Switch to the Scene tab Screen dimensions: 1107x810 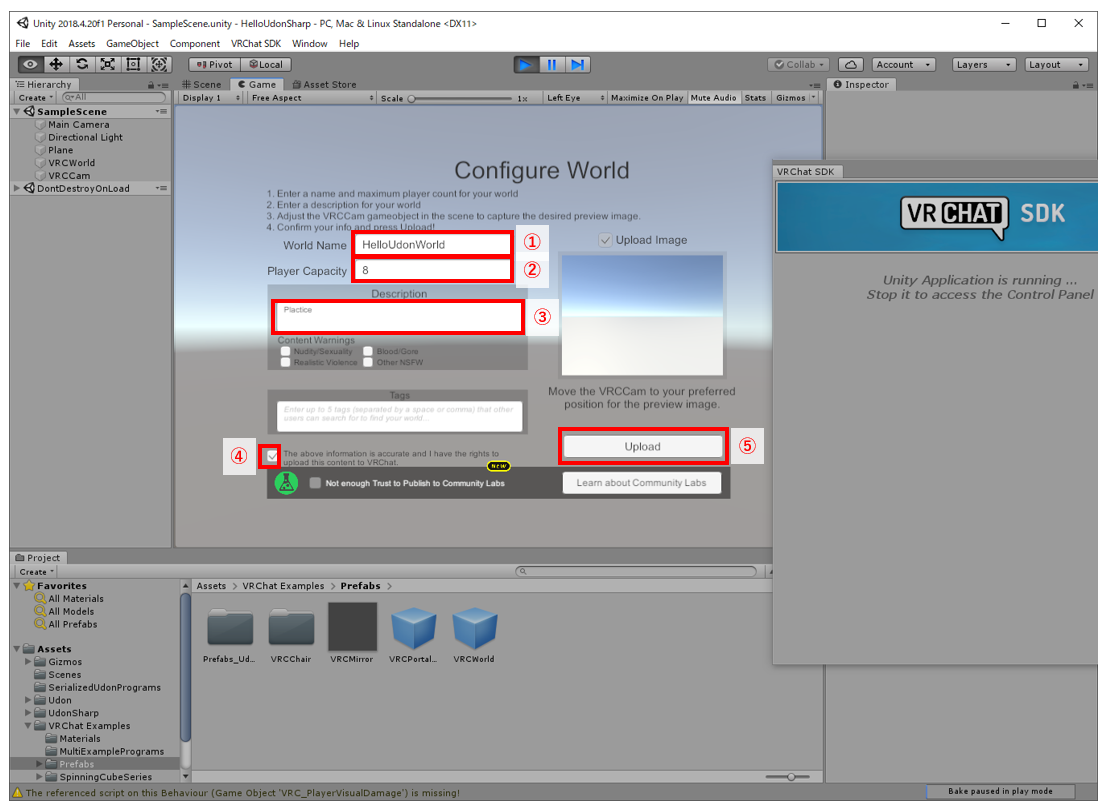202,85
